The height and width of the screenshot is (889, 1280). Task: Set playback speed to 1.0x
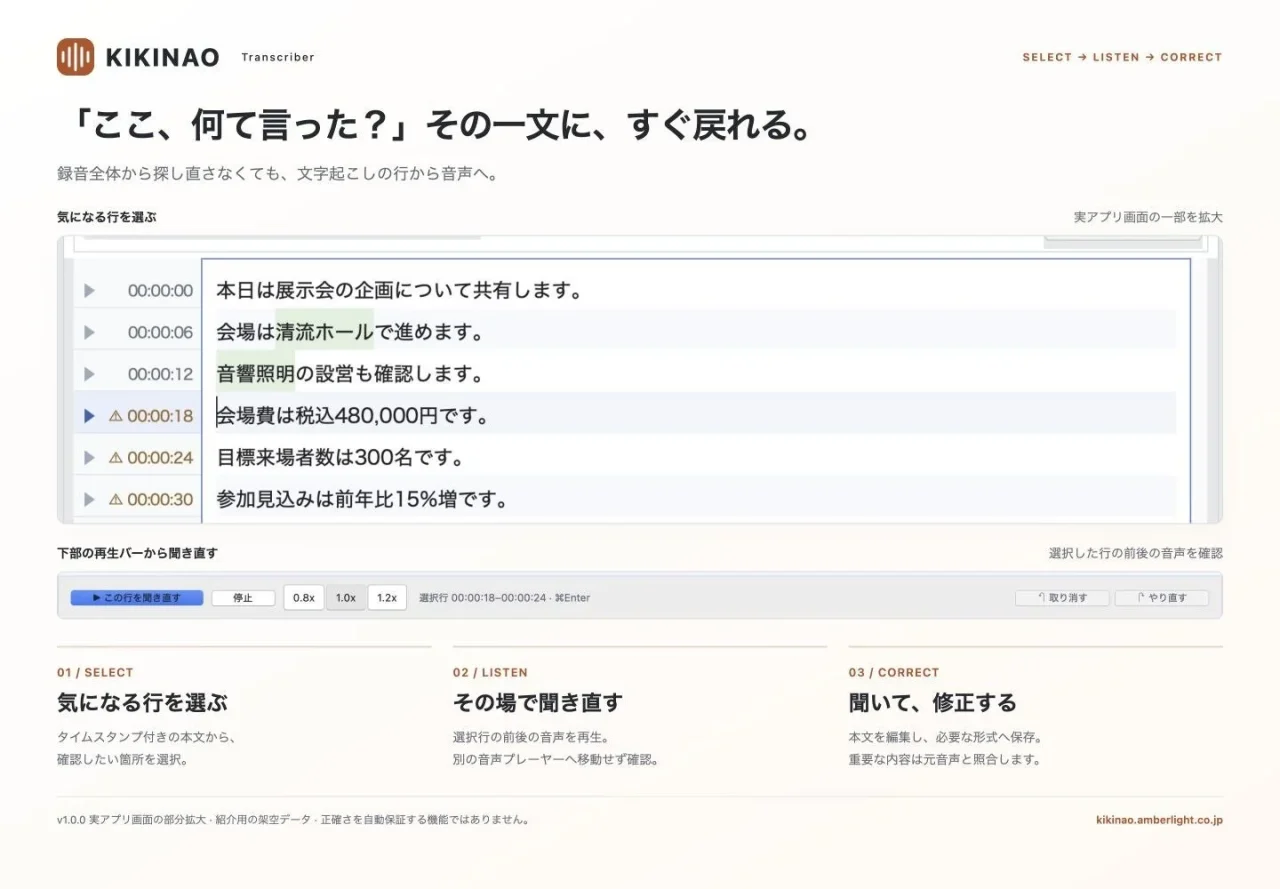point(345,598)
